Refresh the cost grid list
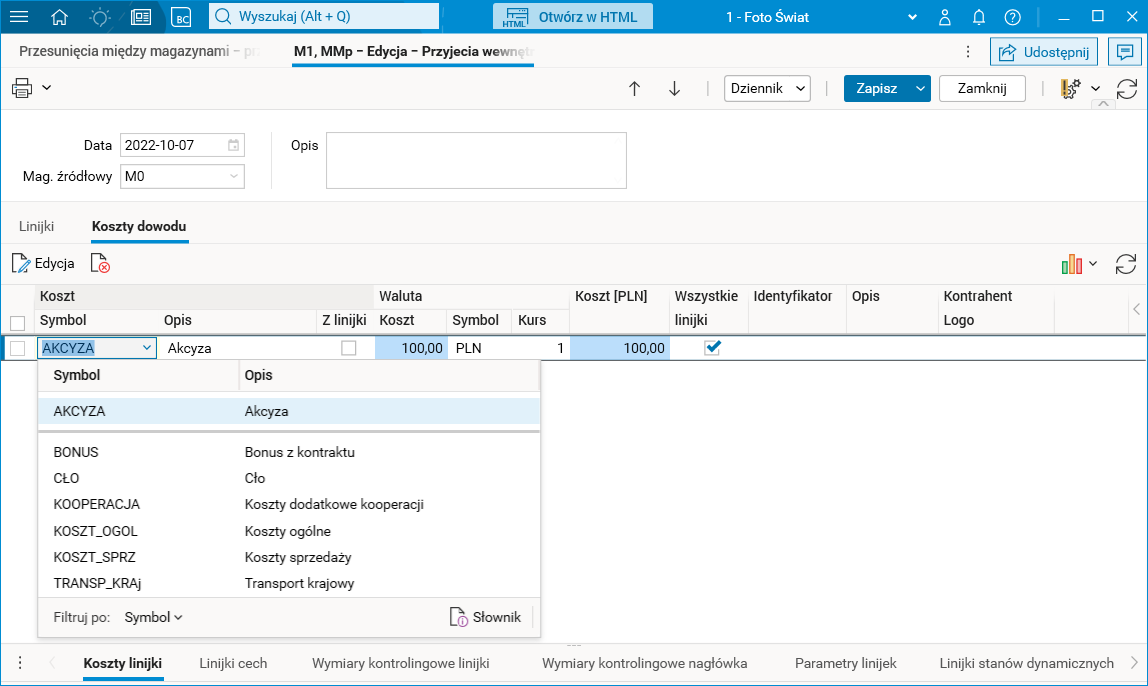Viewport: 1148px width, 686px height. pyautogui.click(x=1125, y=264)
